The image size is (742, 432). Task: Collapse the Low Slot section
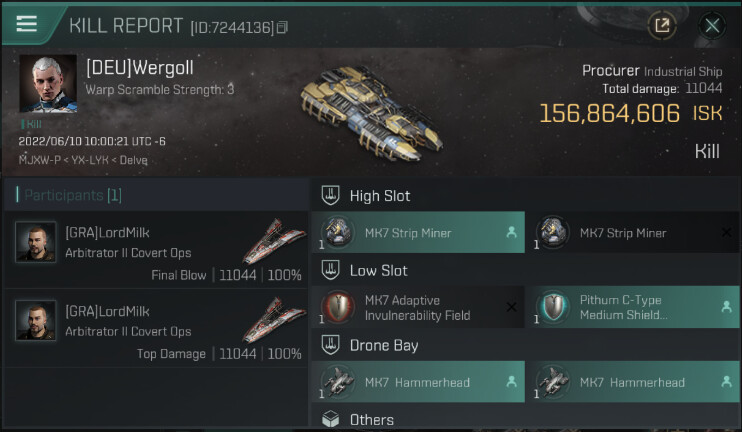tap(332, 271)
